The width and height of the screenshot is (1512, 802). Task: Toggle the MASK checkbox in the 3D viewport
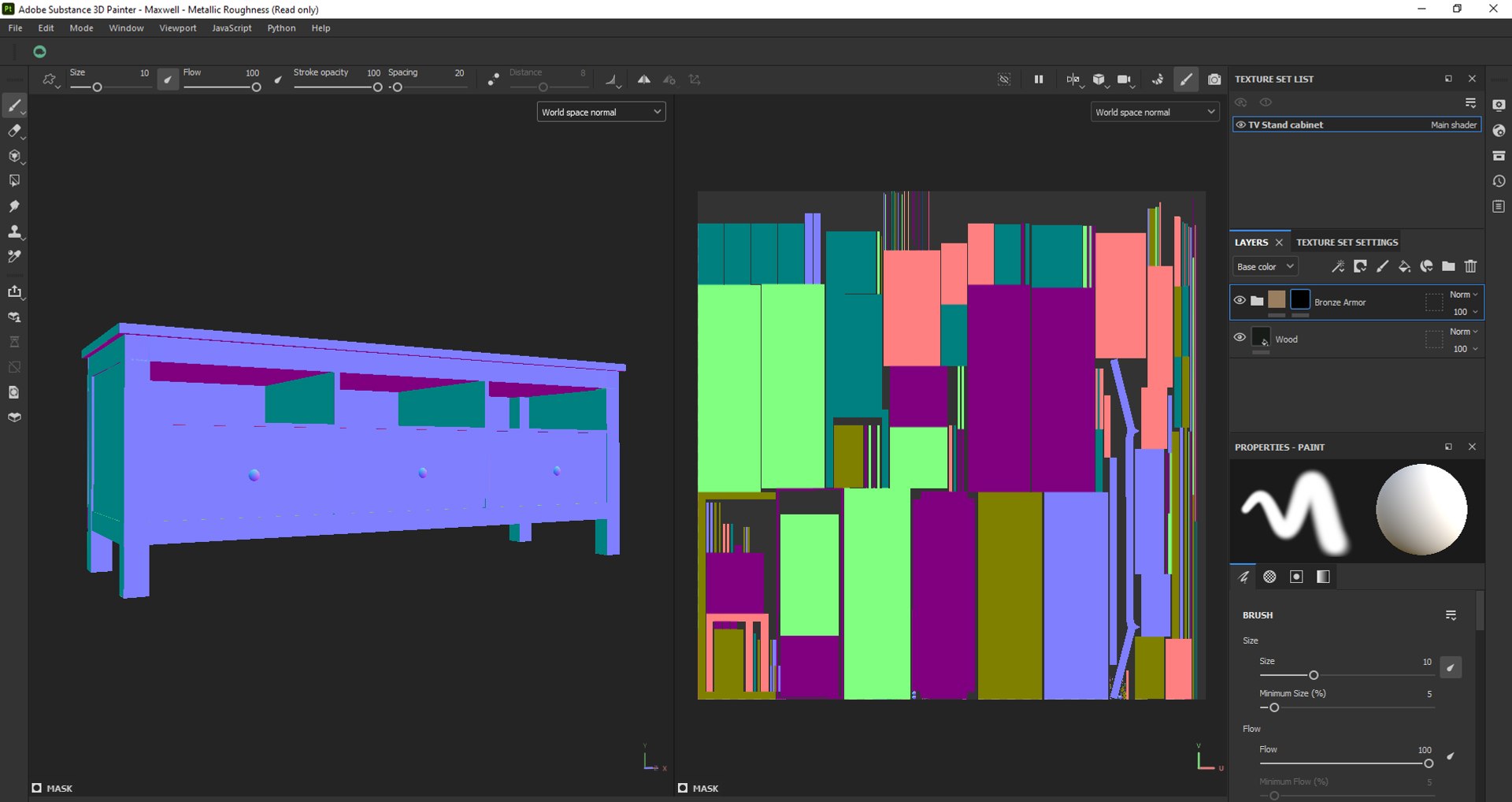tap(36, 788)
